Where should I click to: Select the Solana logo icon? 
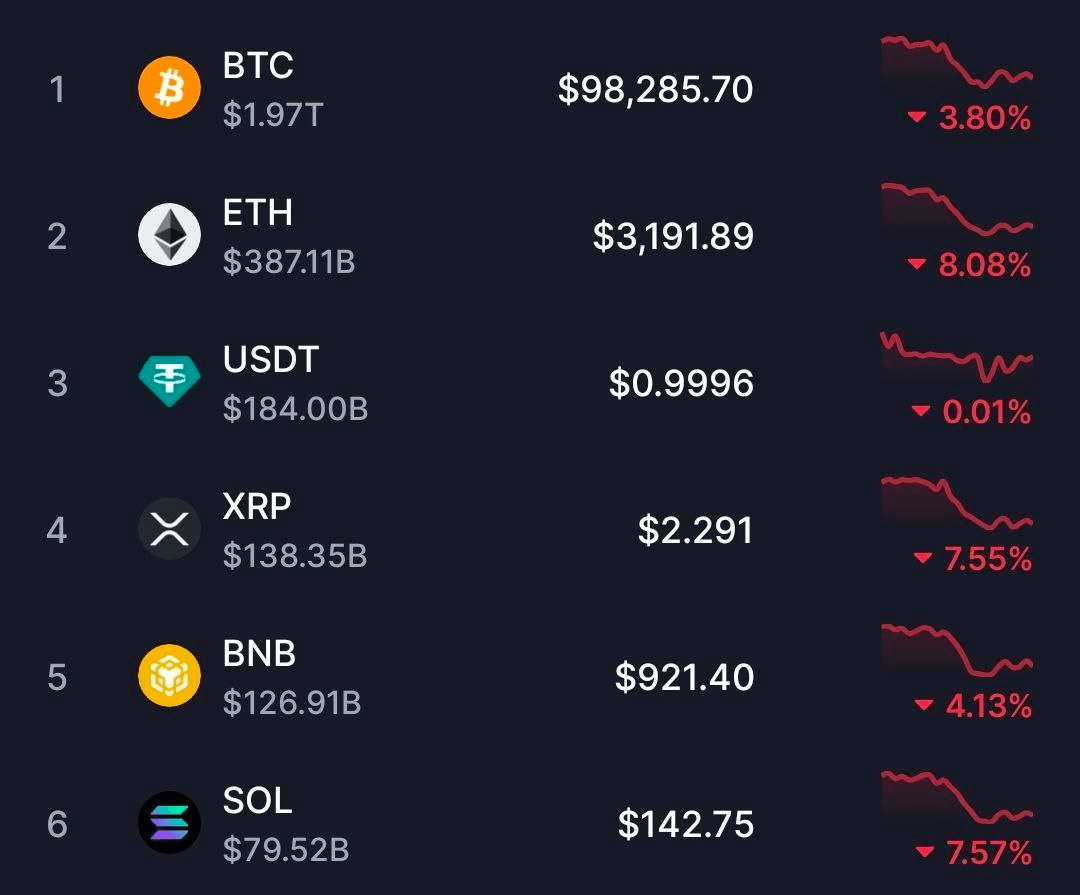168,822
